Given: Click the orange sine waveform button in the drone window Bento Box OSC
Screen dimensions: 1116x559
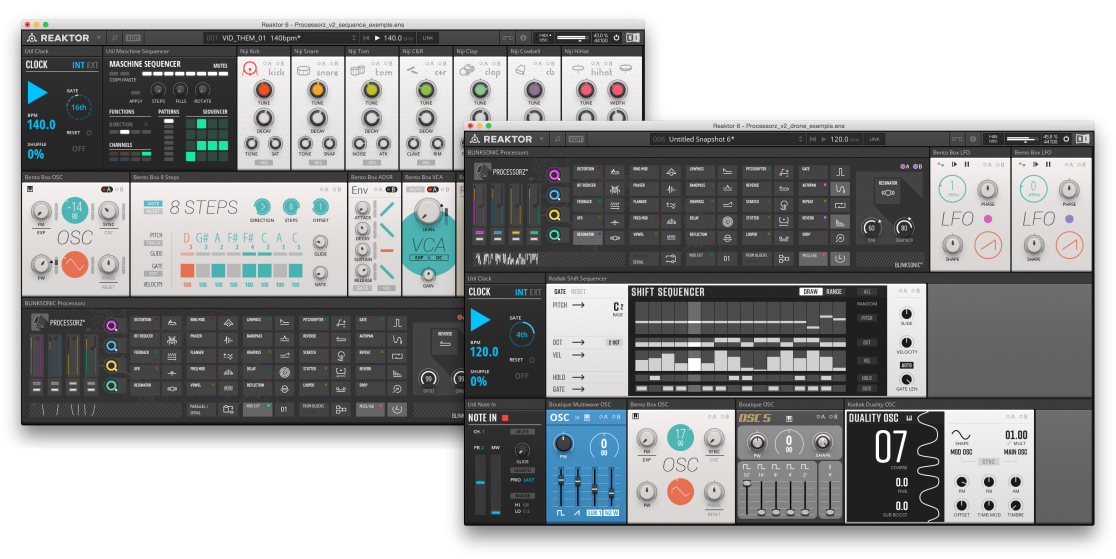Looking at the screenshot, I should click(x=680, y=491).
